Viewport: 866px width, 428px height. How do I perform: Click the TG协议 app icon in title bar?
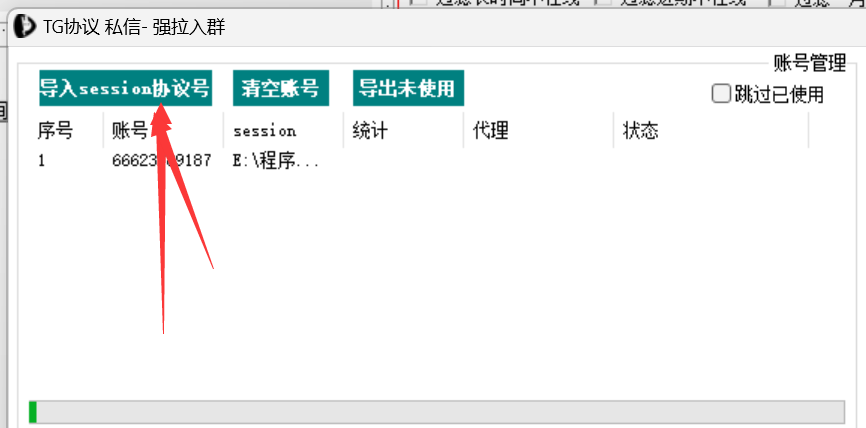click(22, 26)
